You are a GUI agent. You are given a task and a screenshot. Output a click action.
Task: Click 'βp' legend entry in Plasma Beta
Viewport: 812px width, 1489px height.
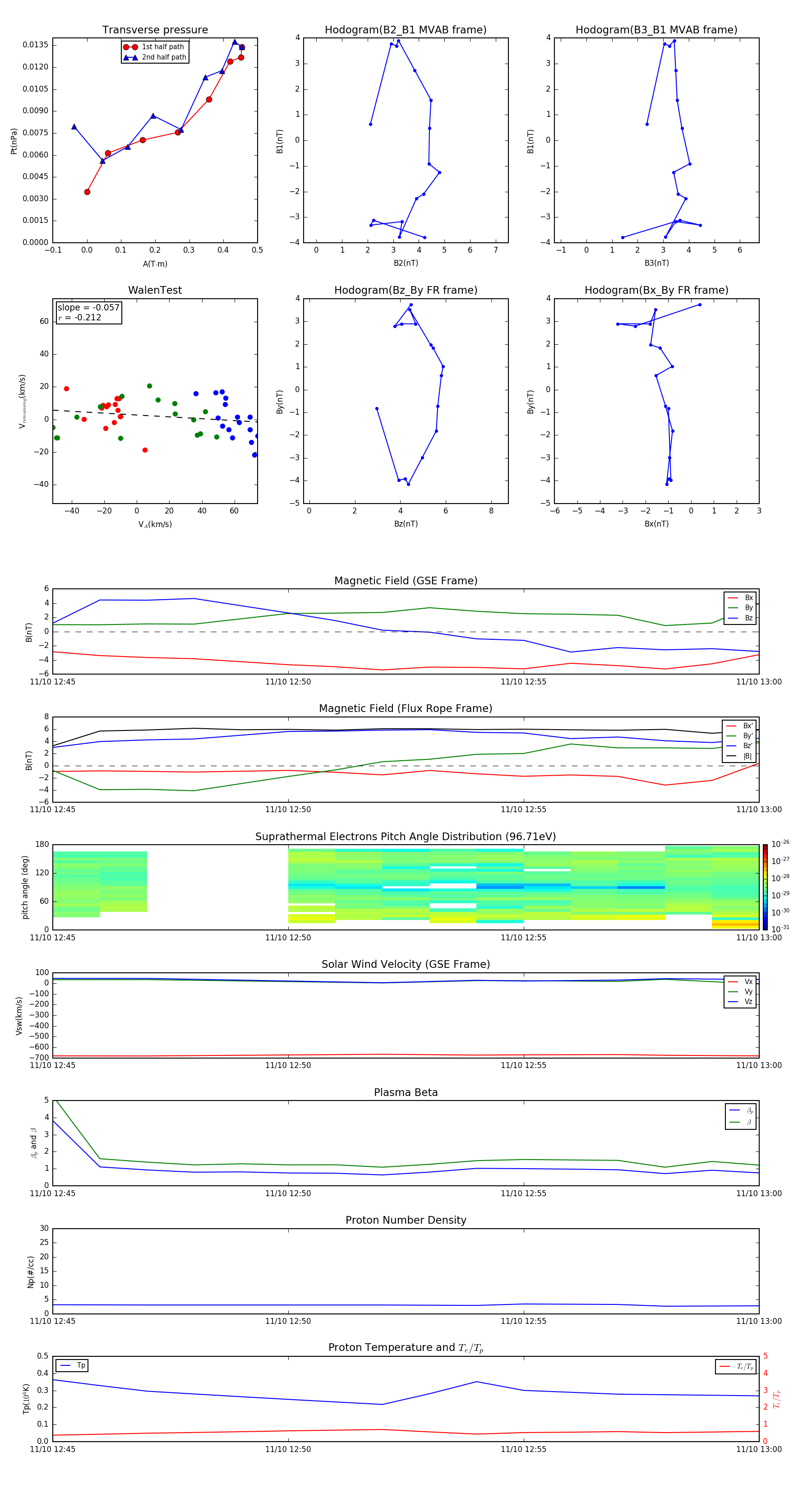click(741, 1110)
